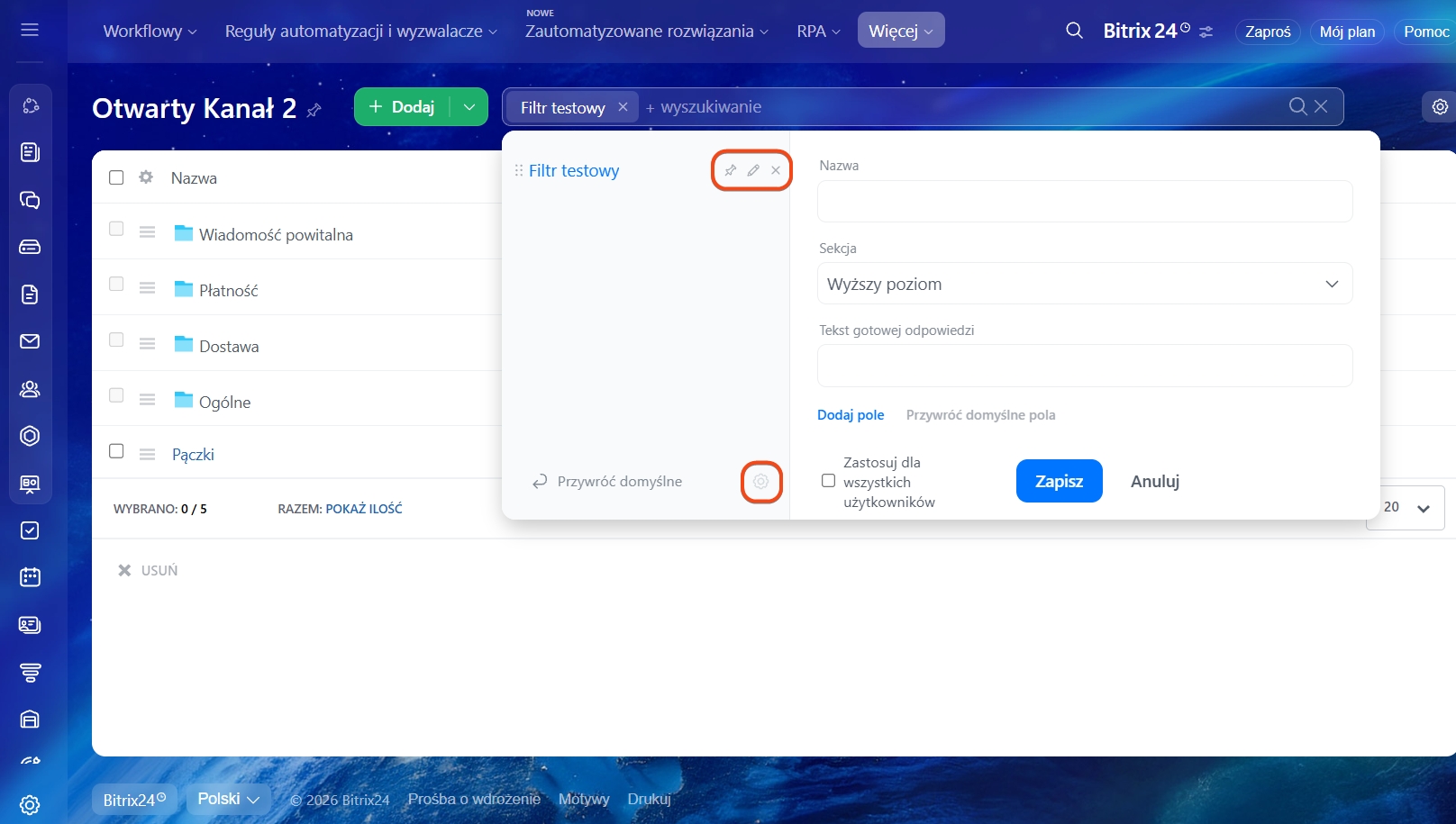The height and width of the screenshot is (824, 1456).
Task: Open the Więcej menu
Action: point(901,31)
